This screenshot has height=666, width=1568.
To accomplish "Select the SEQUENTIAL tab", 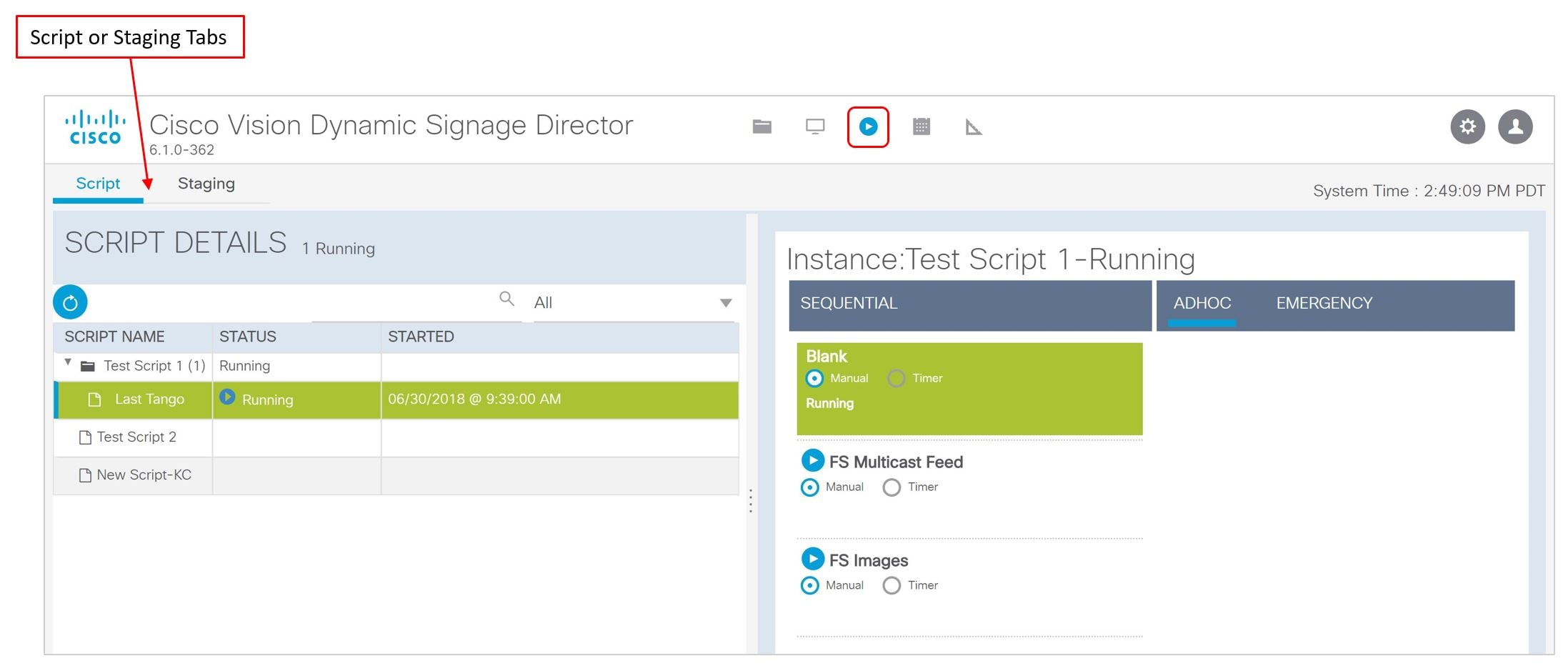I will tap(849, 303).
